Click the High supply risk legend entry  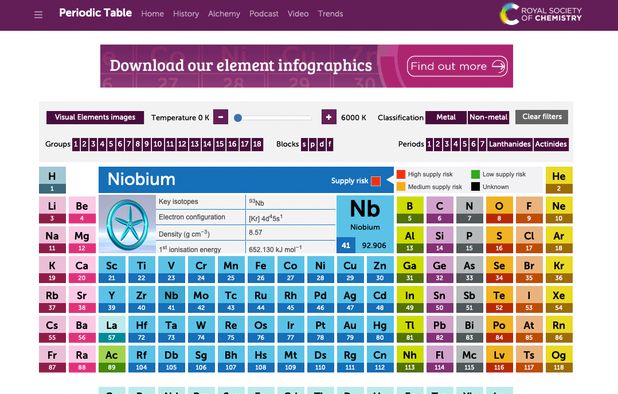point(425,174)
